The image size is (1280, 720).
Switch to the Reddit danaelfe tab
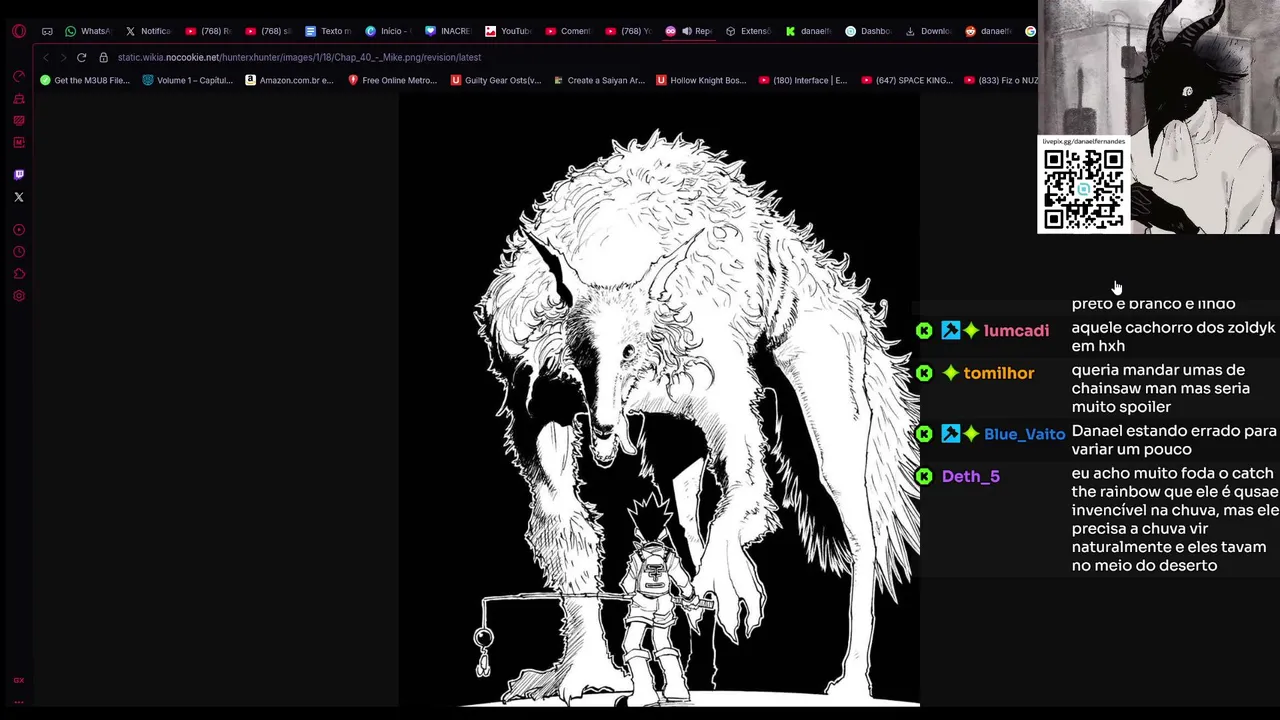click(988, 31)
